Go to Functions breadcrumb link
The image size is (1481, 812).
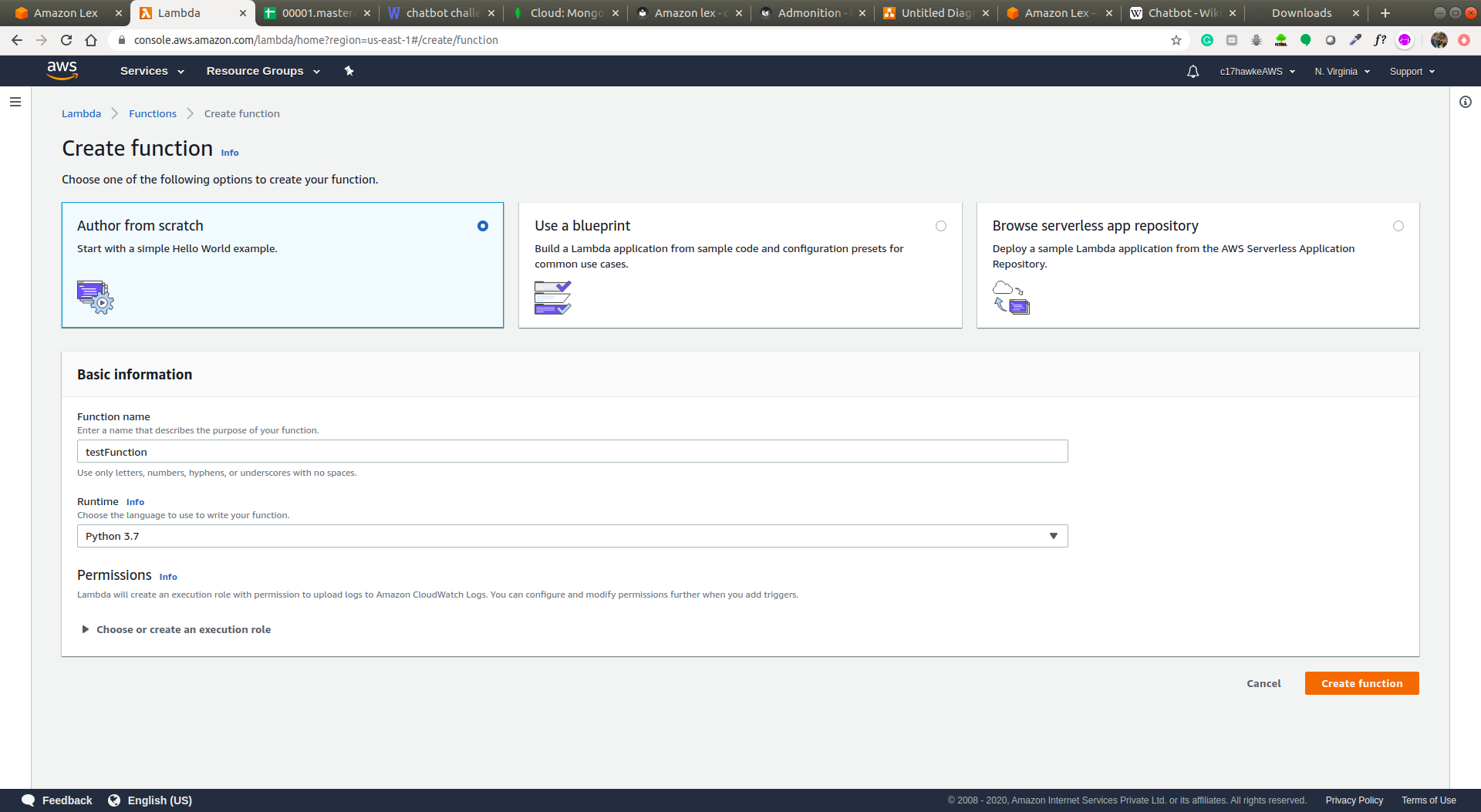(x=153, y=113)
